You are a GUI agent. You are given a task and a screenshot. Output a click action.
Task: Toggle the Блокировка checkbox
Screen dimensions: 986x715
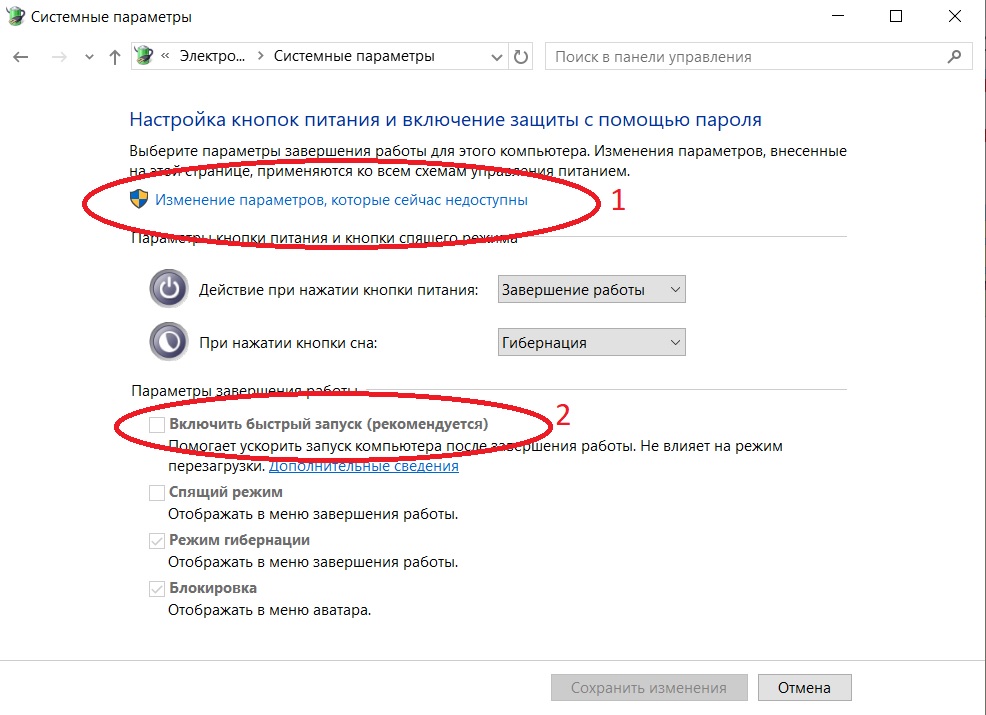[x=156, y=588]
